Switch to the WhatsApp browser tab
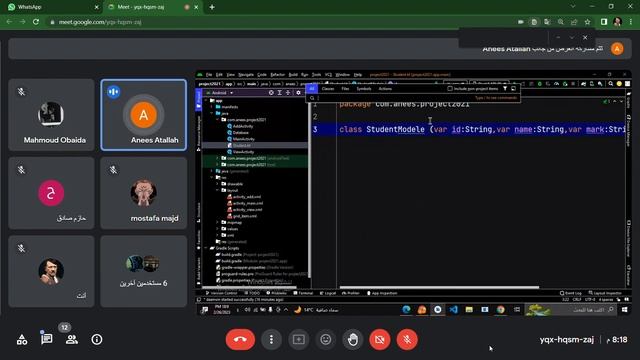 coord(51,7)
